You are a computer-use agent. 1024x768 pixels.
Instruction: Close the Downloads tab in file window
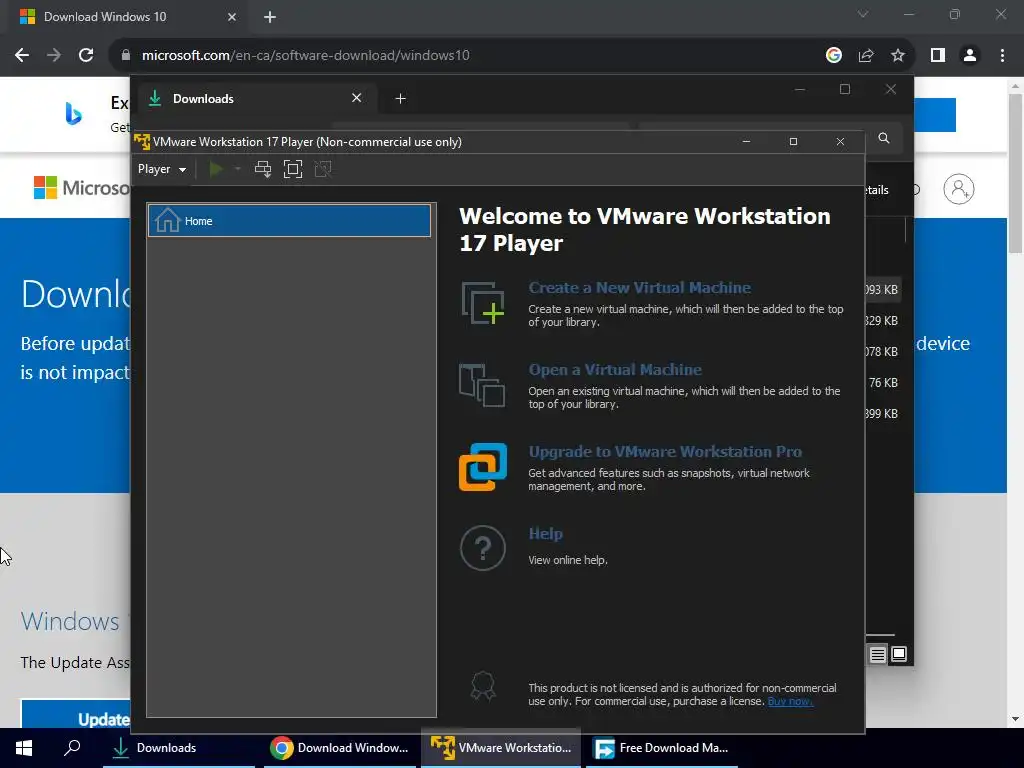pos(357,98)
